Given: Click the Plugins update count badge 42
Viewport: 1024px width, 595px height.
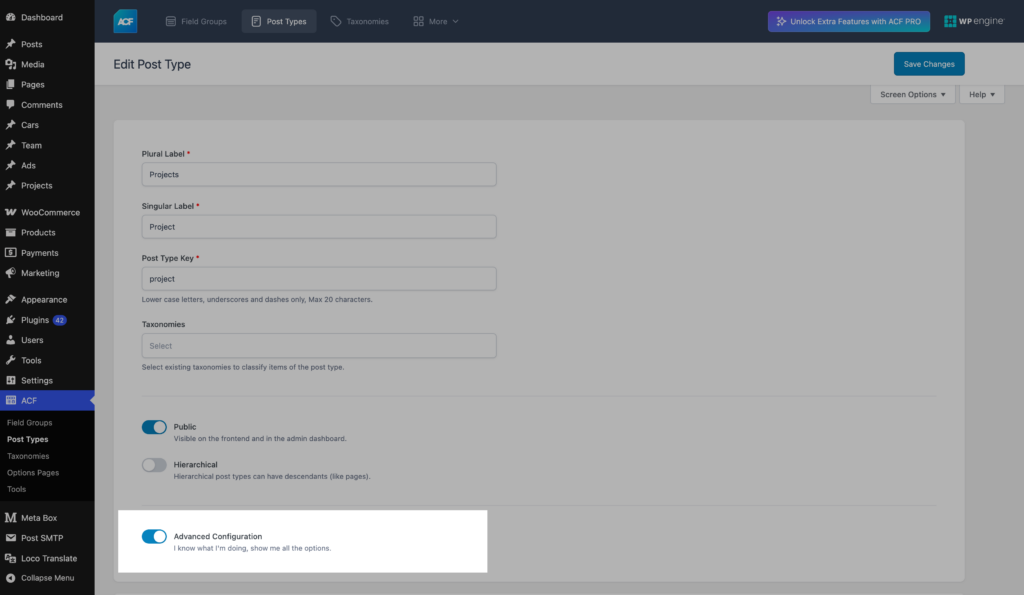Looking at the screenshot, I should pyautogui.click(x=59, y=320).
